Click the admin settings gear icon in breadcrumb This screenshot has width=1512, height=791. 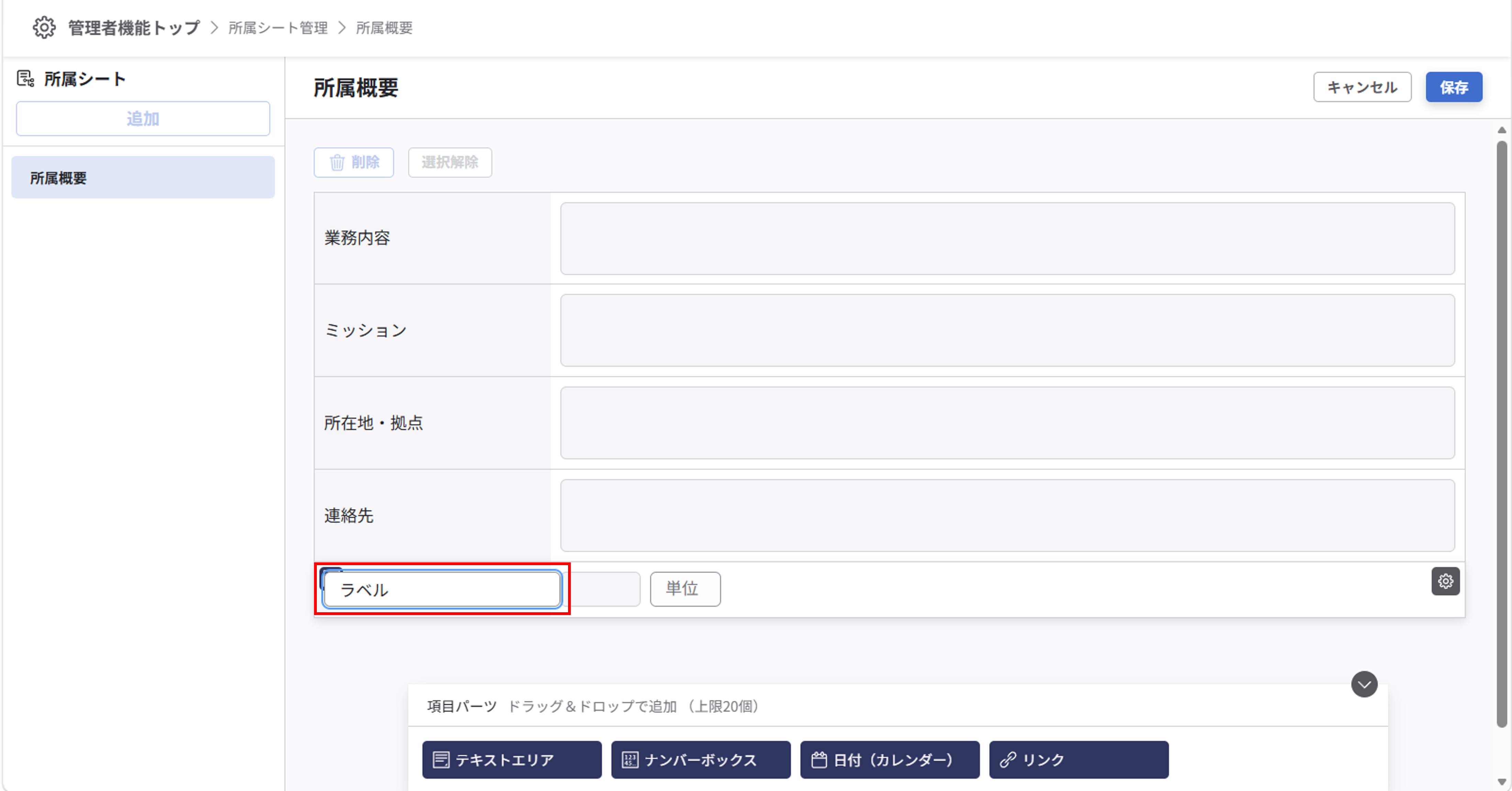coord(44,28)
